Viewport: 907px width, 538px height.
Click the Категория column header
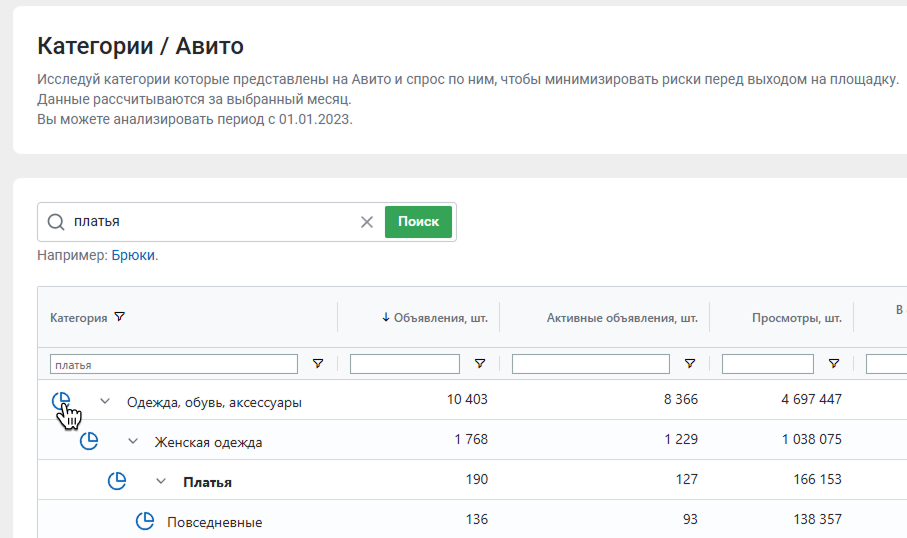tap(79, 318)
